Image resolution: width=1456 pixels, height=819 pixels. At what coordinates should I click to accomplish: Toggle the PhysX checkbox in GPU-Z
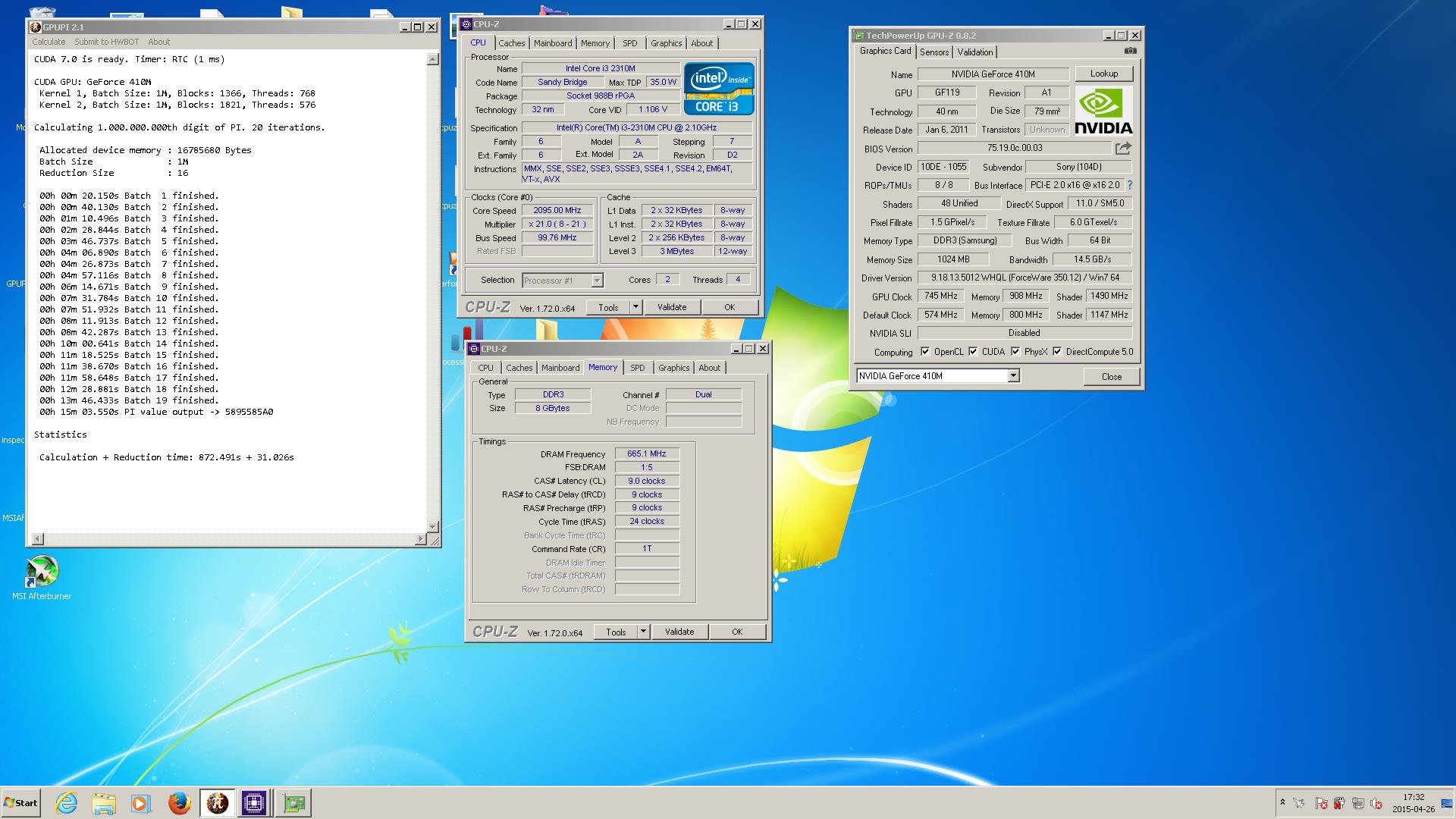tap(1015, 352)
